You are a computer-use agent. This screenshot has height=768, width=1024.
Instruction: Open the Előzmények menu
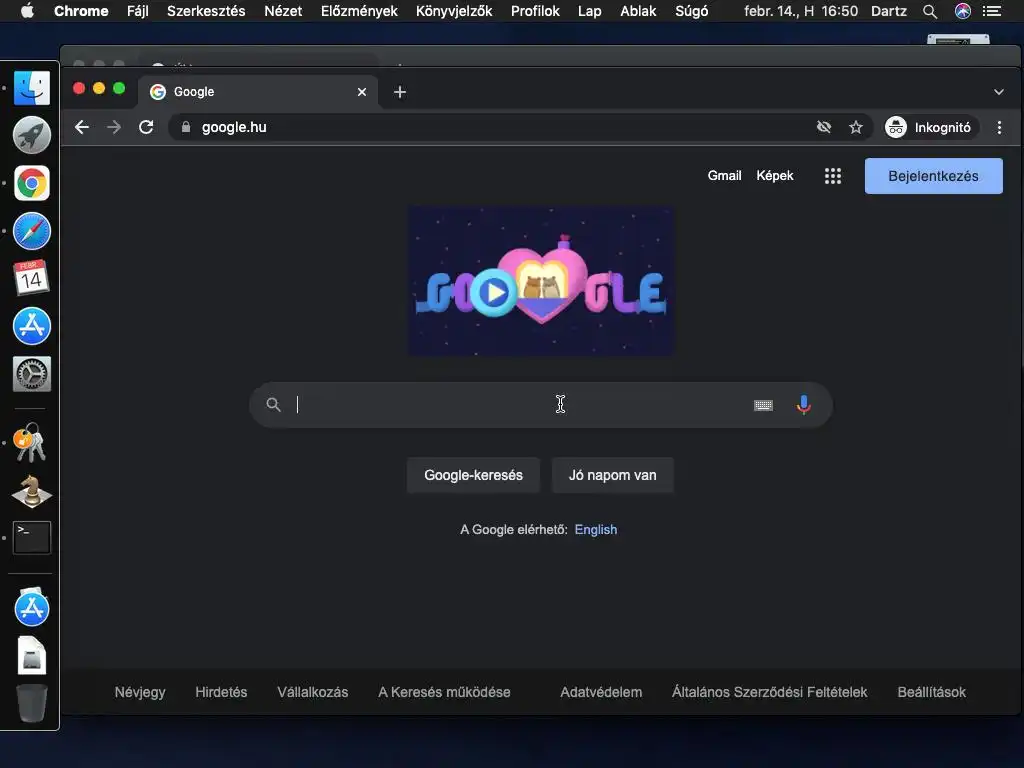pyautogui.click(x=359, y=11)
